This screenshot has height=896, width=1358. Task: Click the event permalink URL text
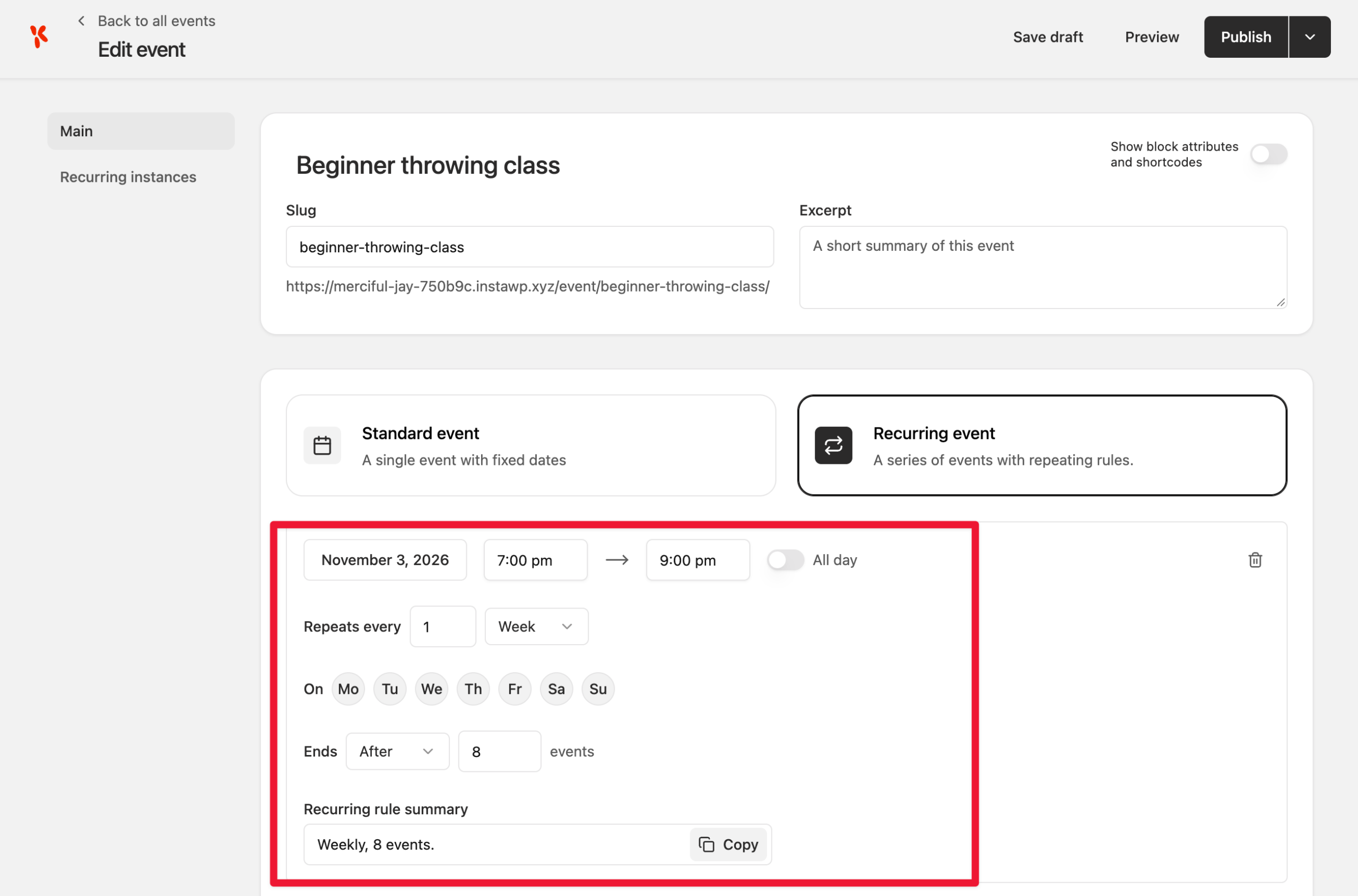click(x=528, y=286)
